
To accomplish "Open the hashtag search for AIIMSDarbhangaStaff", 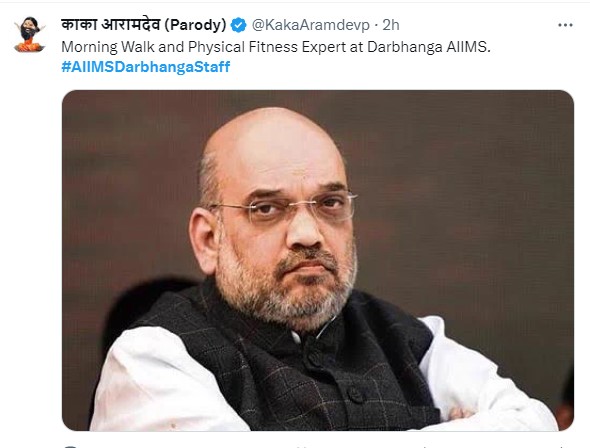I will [146, 67].
